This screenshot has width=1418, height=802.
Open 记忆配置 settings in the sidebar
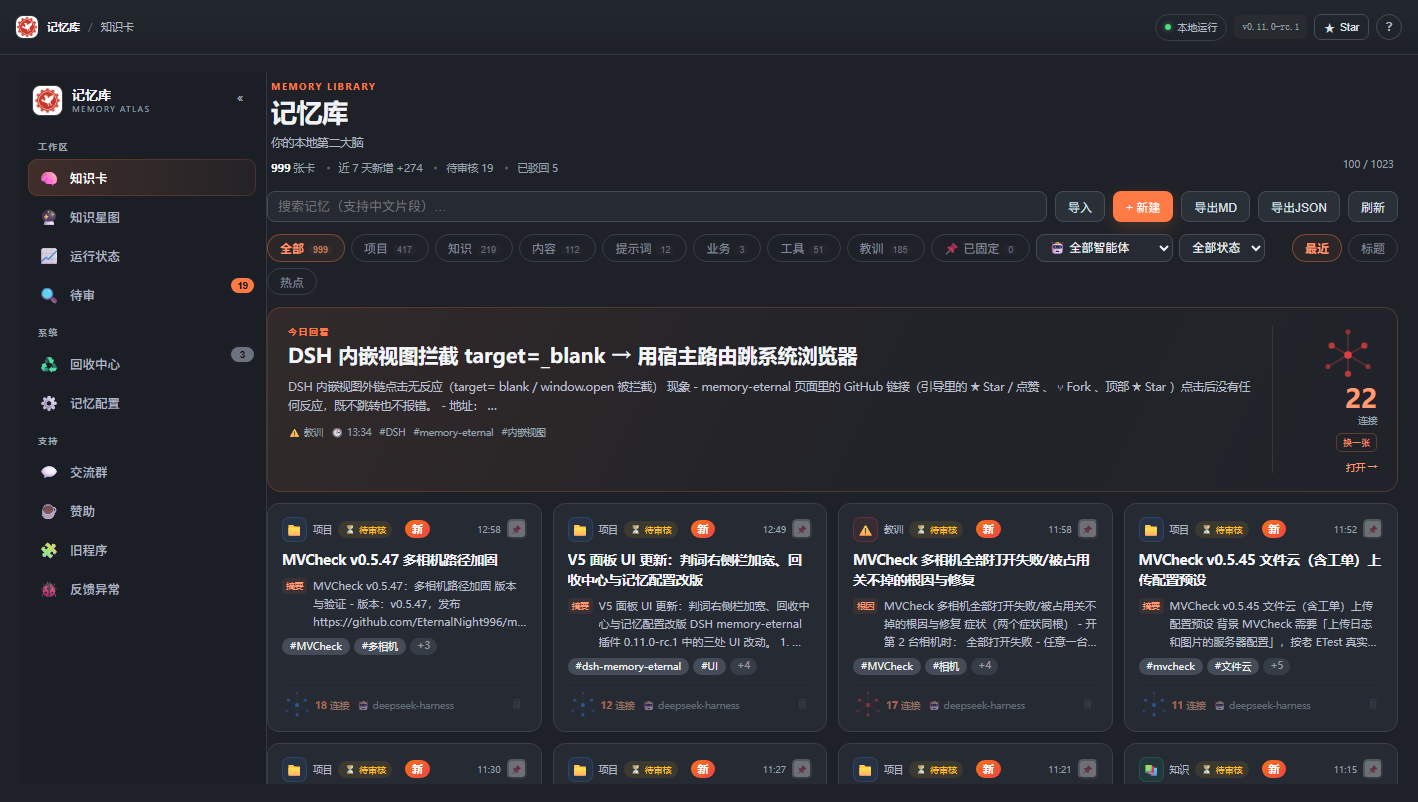142,403
